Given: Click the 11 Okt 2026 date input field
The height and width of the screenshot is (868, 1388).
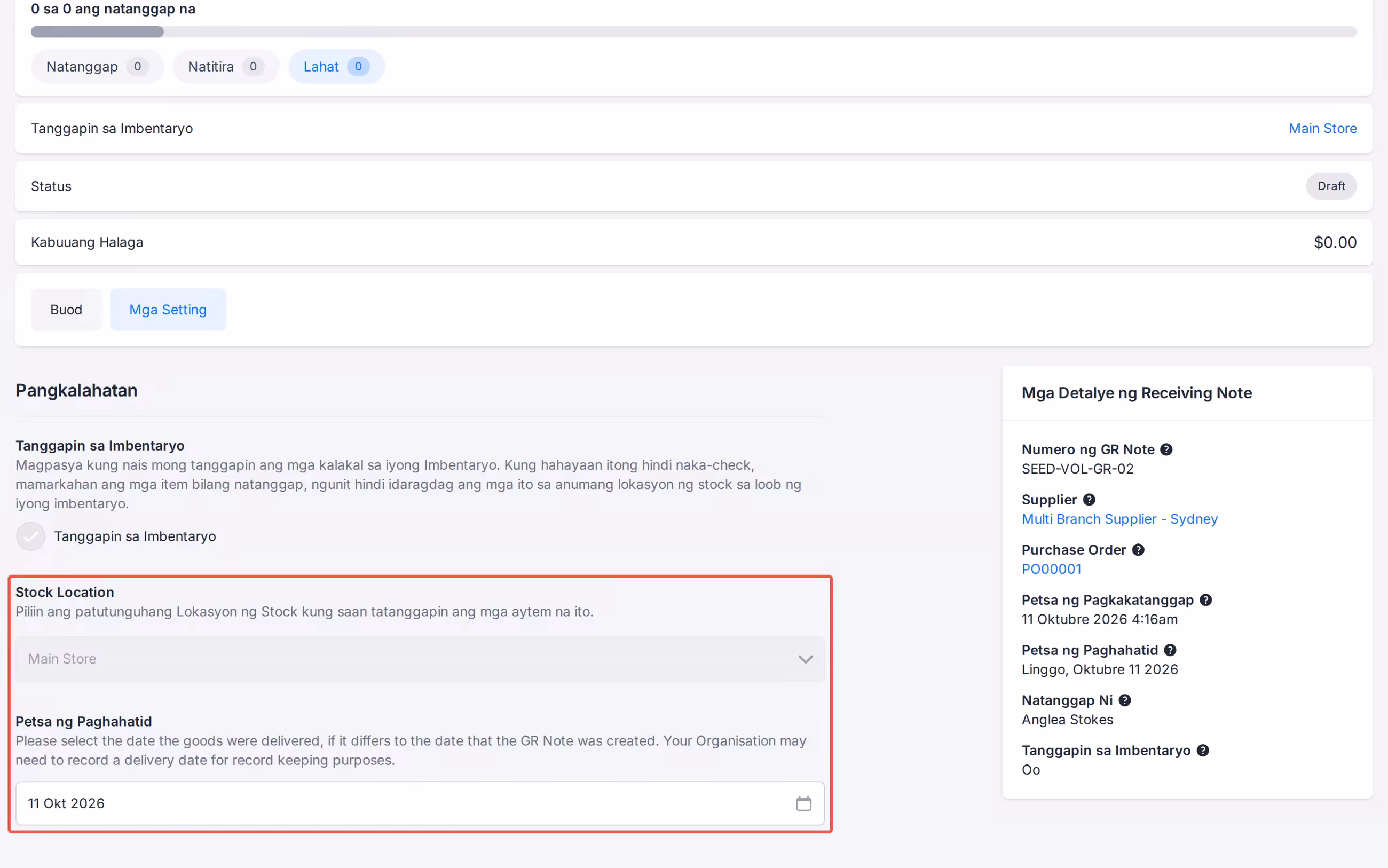Looking at the screenshot, I should click(420, 803).
